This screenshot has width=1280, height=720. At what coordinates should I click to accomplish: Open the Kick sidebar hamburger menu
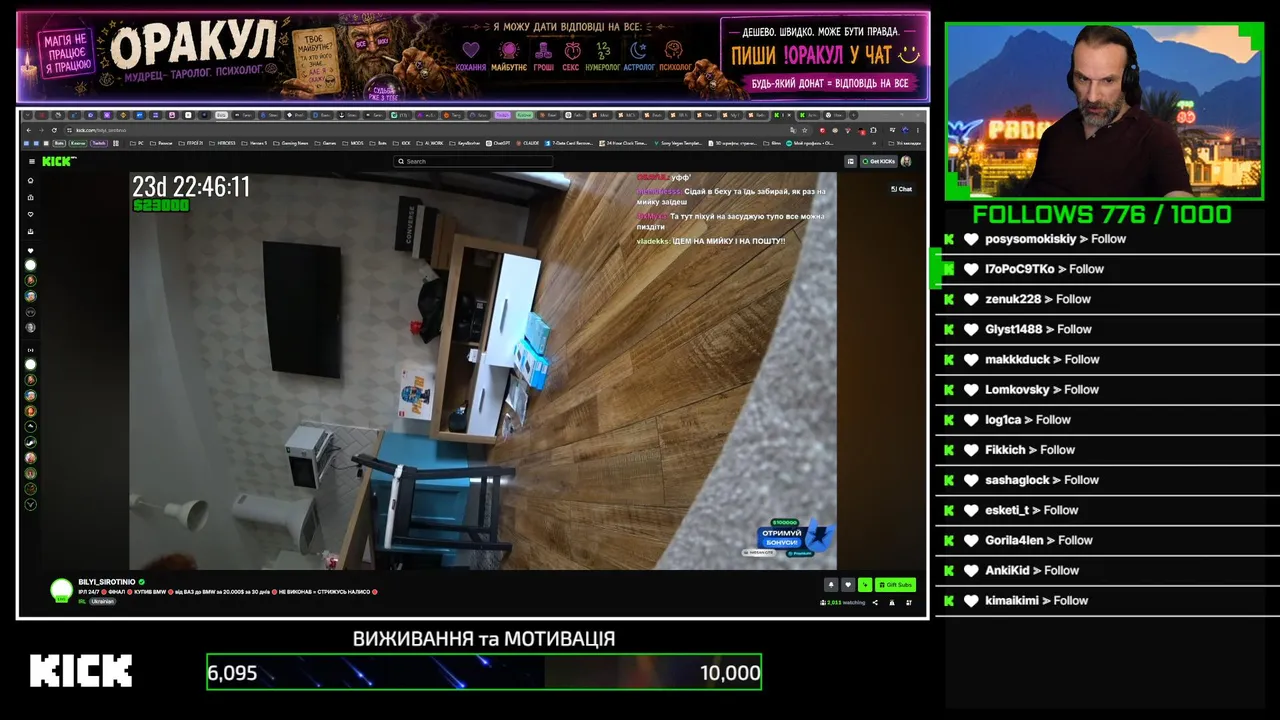click(x=31, y=161)
